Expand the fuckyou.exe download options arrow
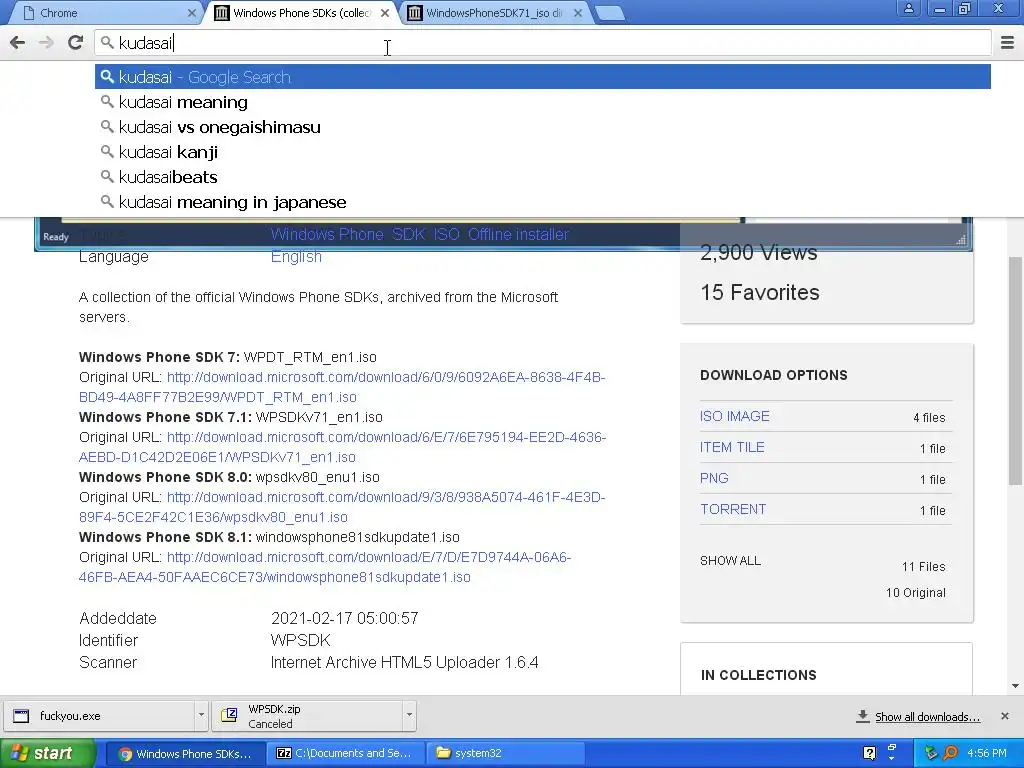The width and height of the screenshot is (1024, 768). [x=201, y=715]
